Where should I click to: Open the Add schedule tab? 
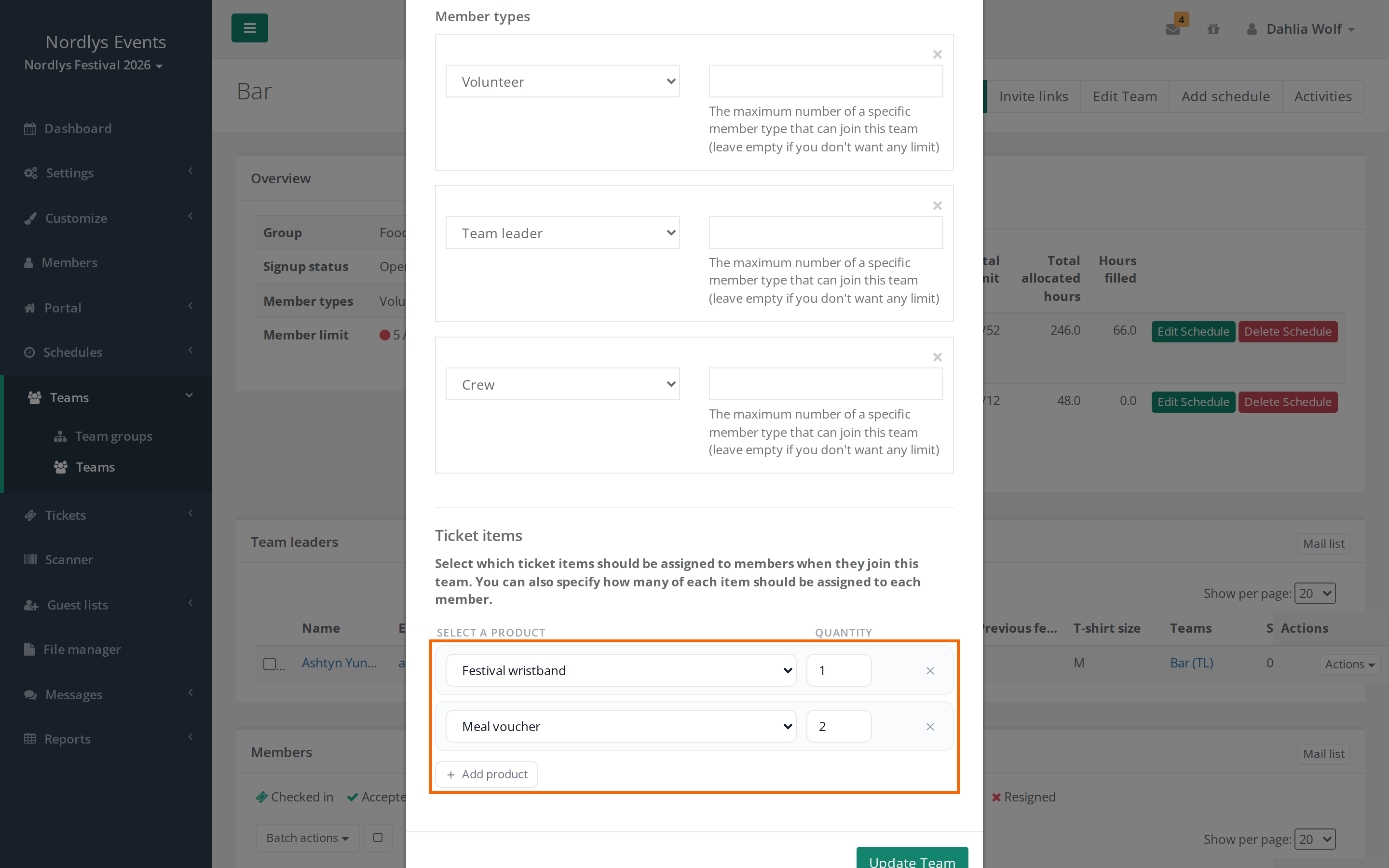point(1226,96)
